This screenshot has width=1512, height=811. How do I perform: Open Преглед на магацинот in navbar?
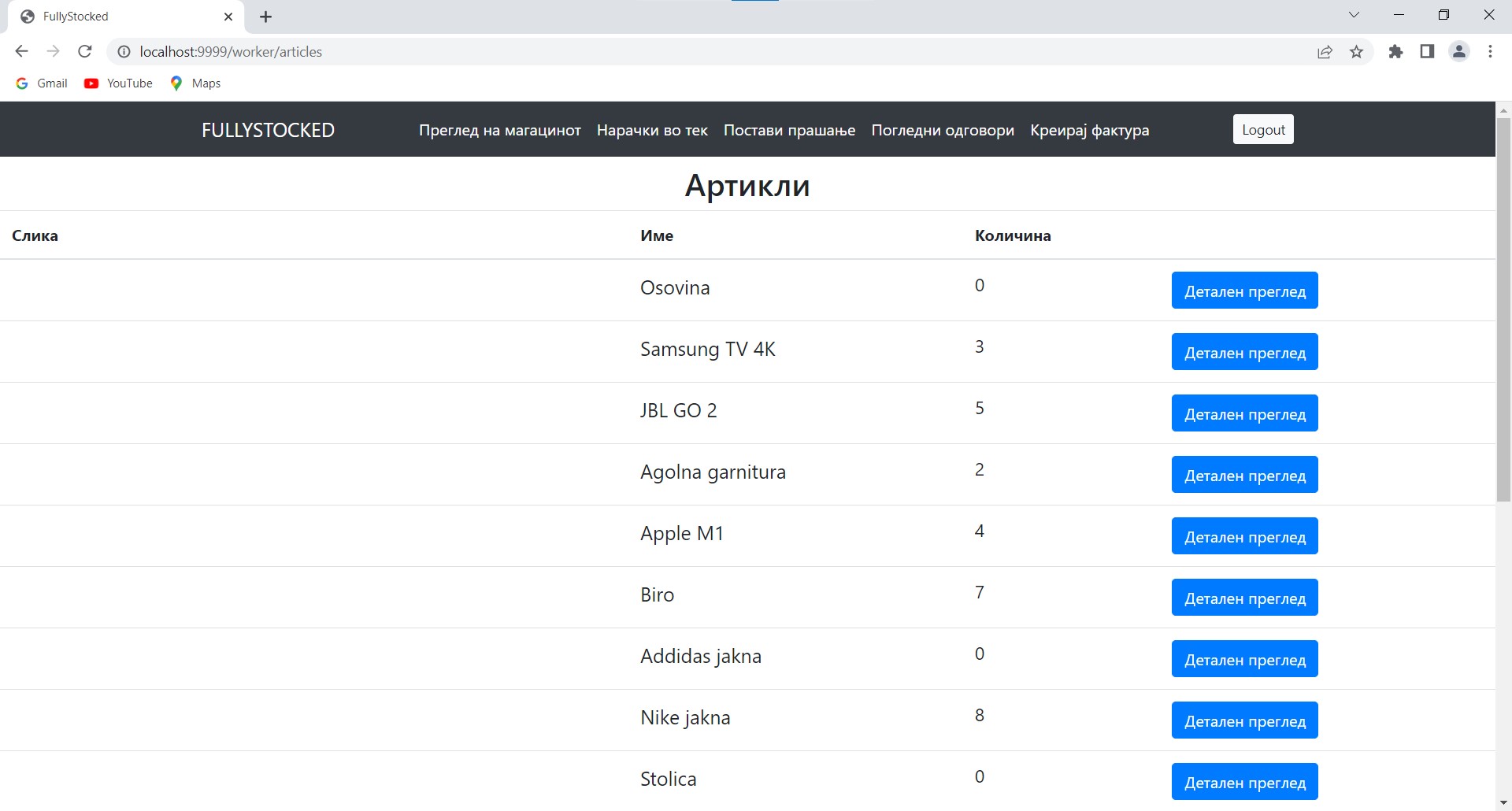(499, 131)
